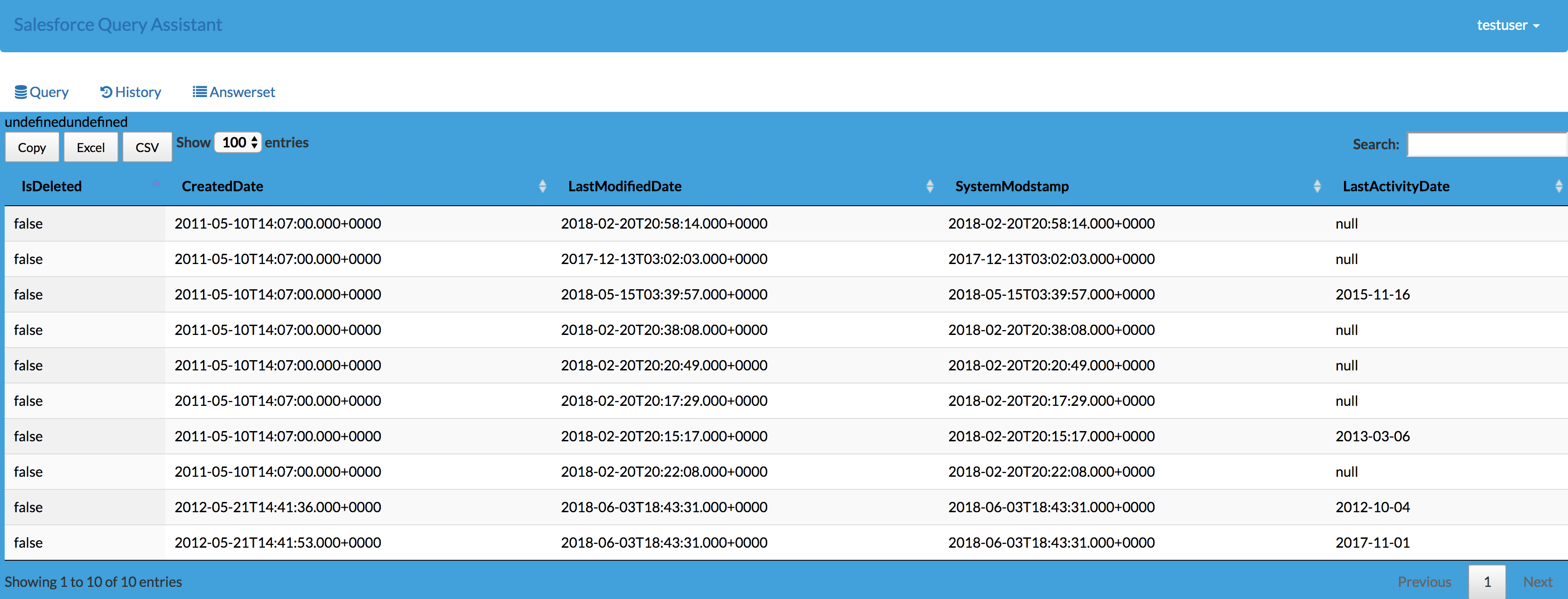Screen dimensions: 1568x599
Task: Copy table data with Copy button
Action: [32, 147]
